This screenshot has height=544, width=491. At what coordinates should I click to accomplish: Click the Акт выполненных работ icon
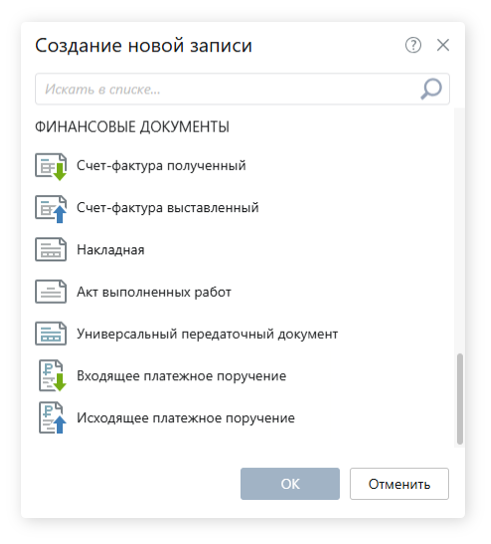(x=51, y=291)
